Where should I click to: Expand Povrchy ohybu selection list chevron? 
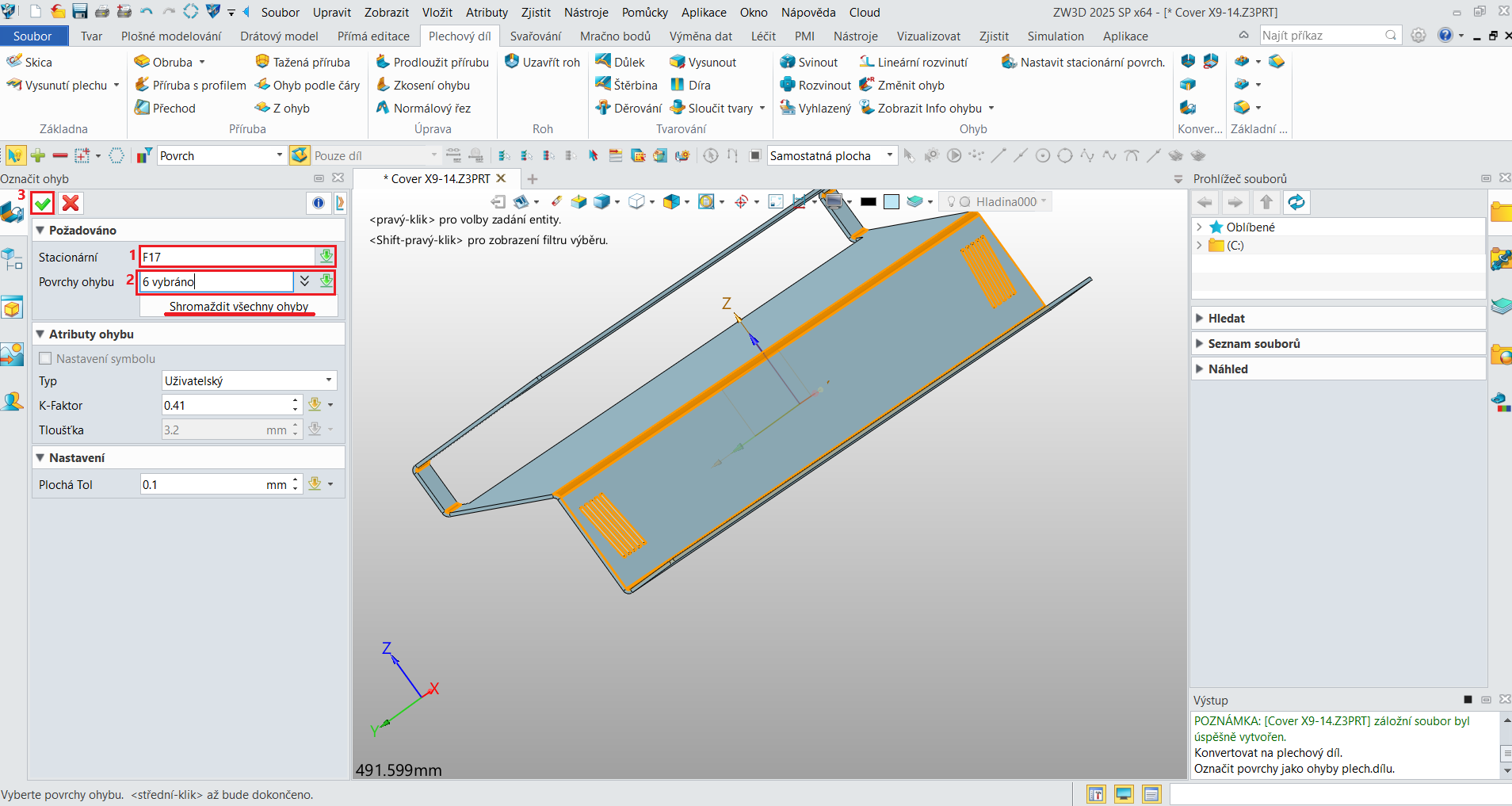pyautogui.click(x=304, y=281)
